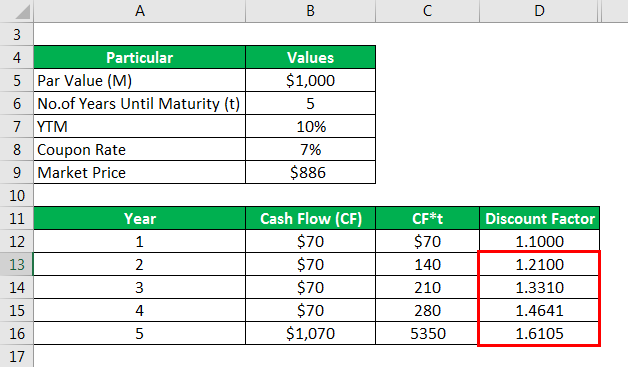Select the 'YTM' label cell
This screenshot has width=628, height=367.
click(x=139, y=127)
